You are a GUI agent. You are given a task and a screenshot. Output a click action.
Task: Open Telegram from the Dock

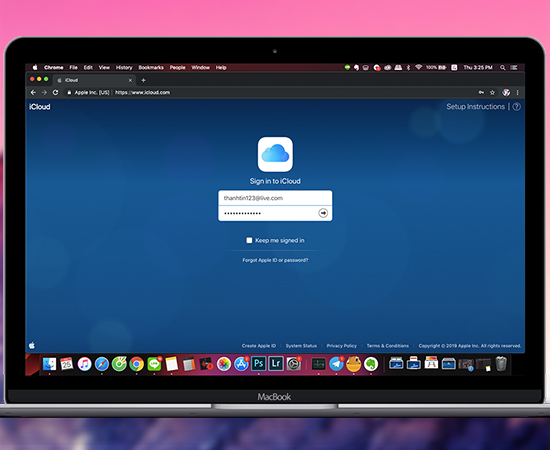click(x=336, y=364)
